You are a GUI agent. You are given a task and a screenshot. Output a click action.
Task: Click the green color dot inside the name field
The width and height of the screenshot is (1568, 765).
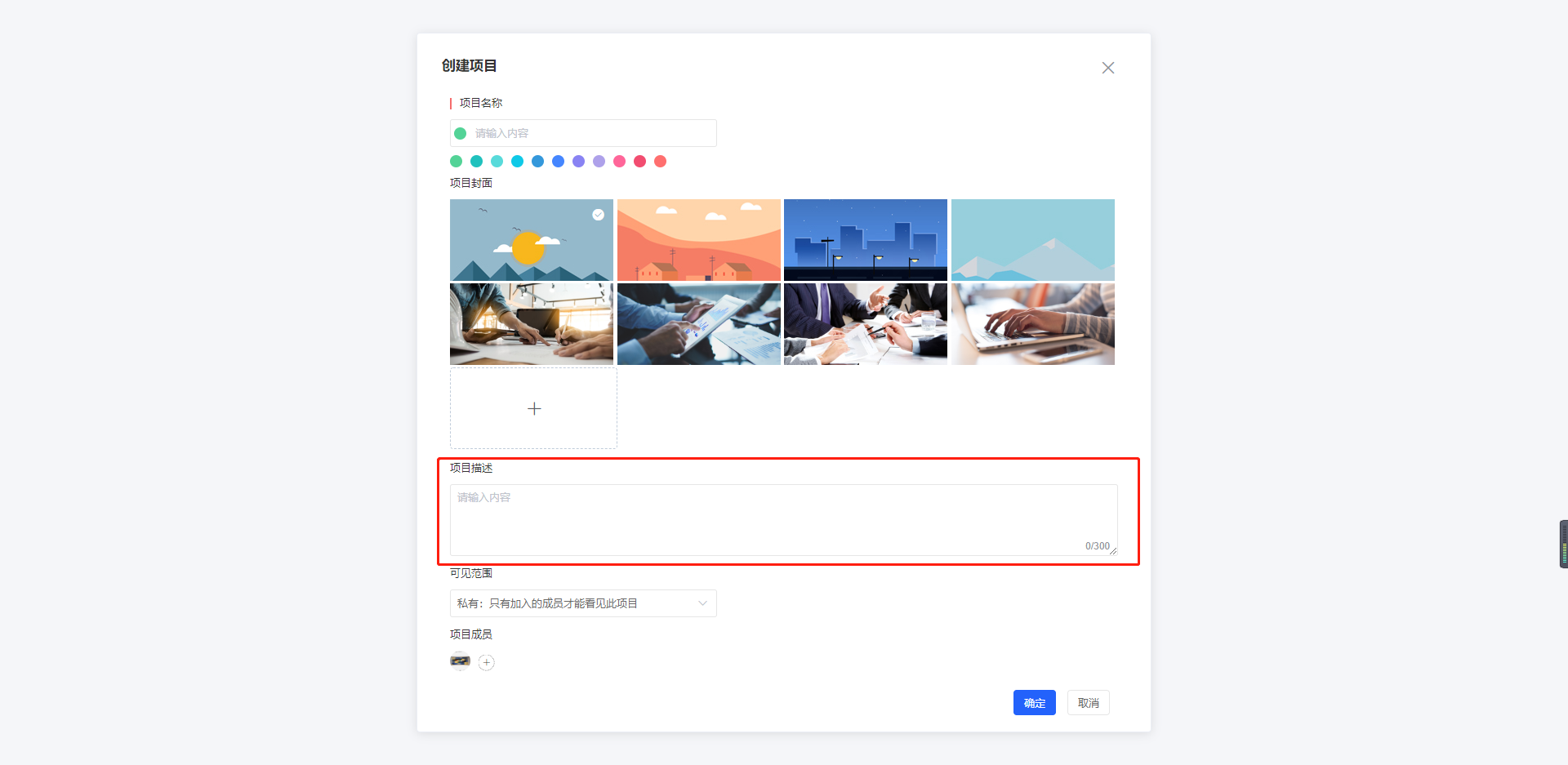(x=461, y=133)
